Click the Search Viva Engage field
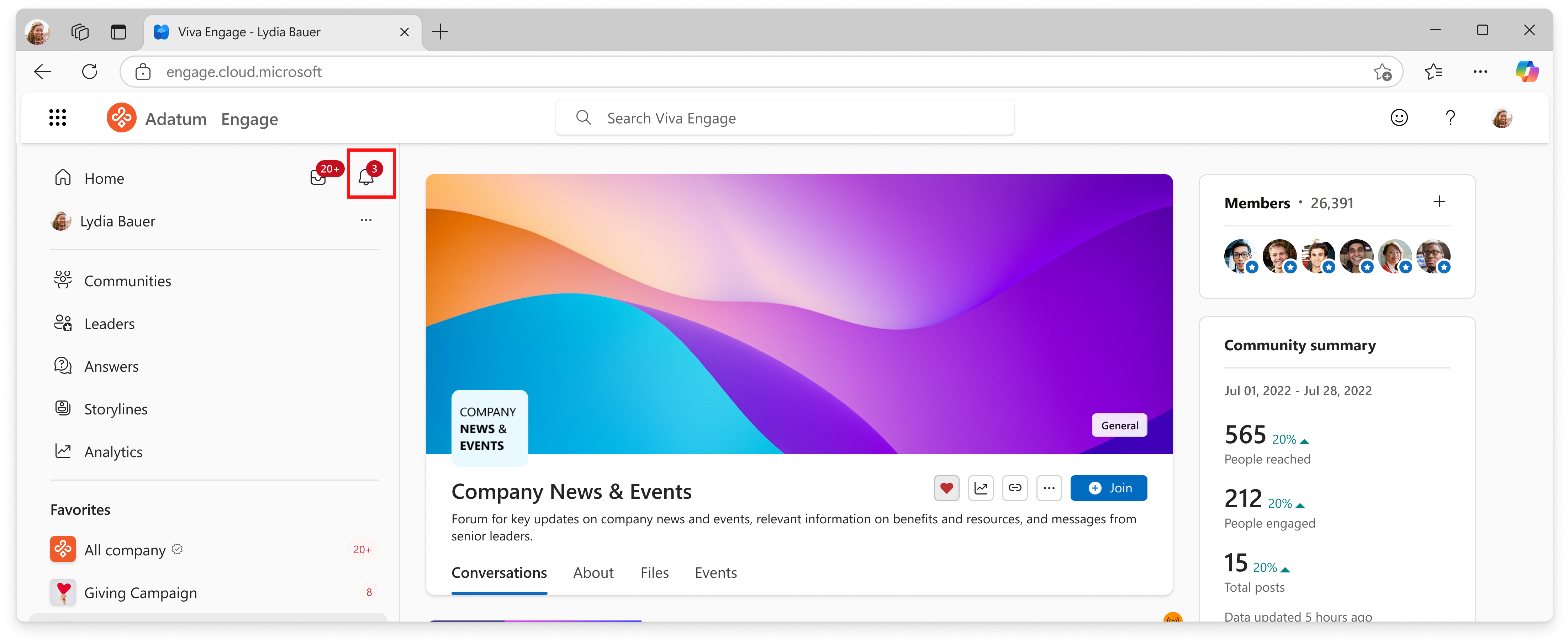The height and width of the screenshot is (644, 1568). 785,117
